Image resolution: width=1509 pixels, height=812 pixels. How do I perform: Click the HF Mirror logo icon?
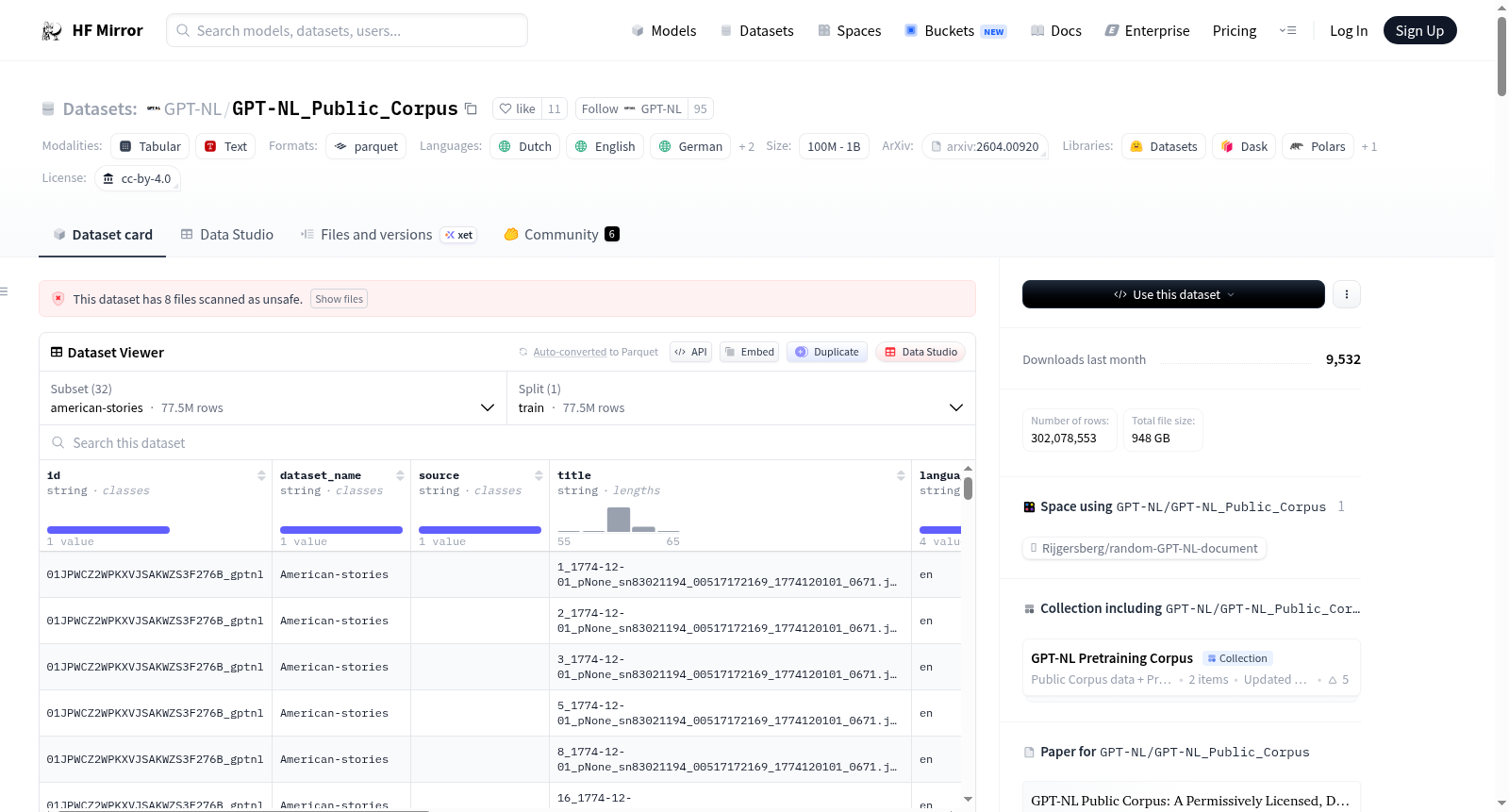(52, 31)
